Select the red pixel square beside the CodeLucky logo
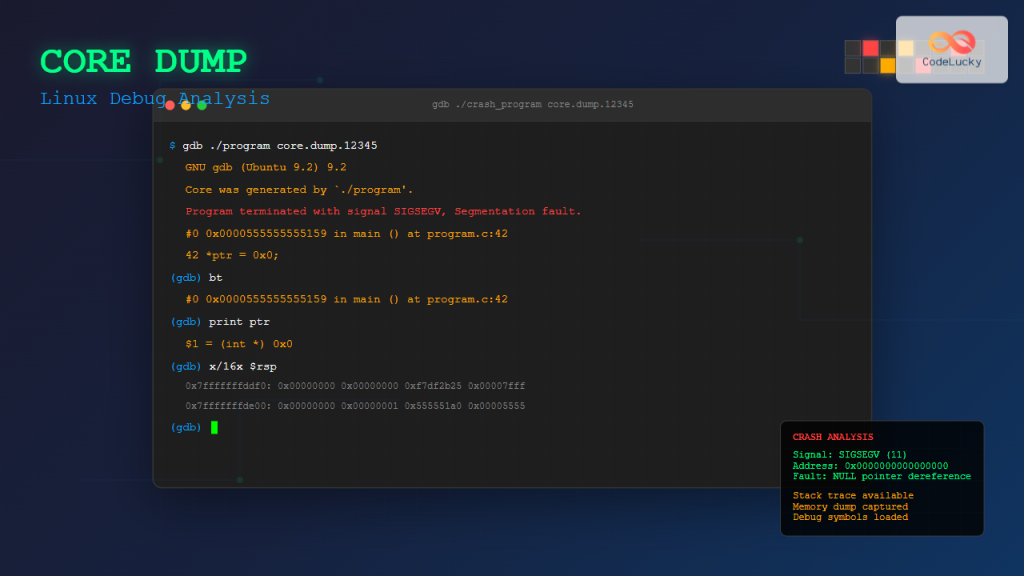The height and width of the screenshot is (576, 1024). 870,48
